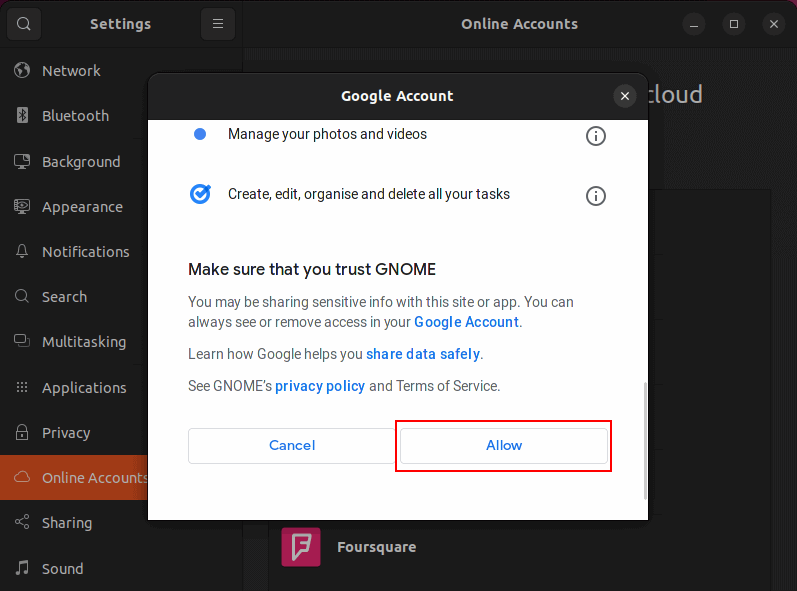Click the dialog's vertical scrollbar
797x591 pixels.
[x=645, y=441]
